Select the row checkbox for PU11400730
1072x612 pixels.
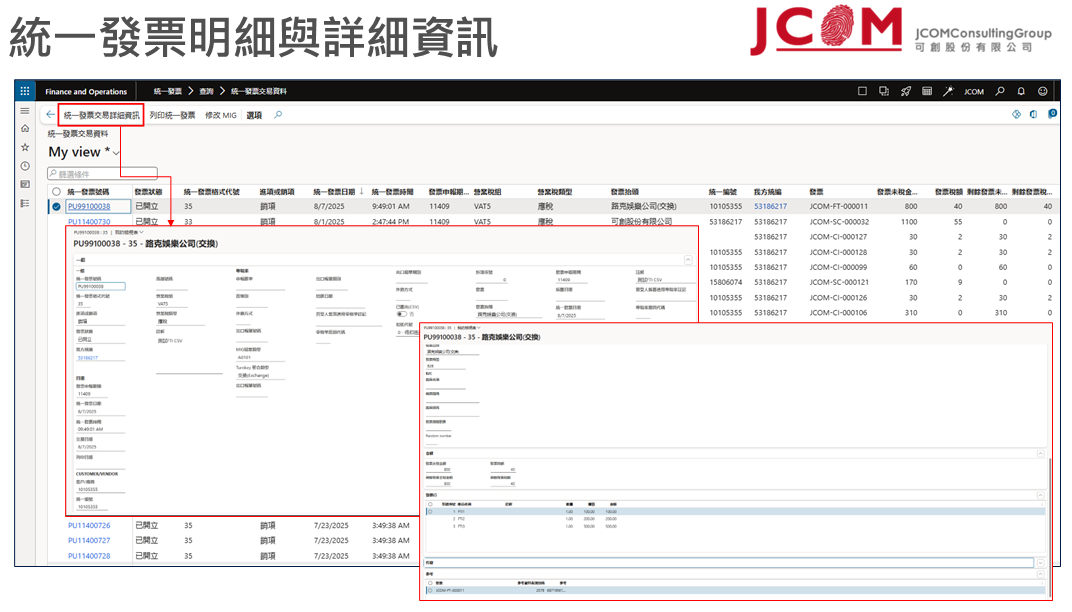coord(57,222)
